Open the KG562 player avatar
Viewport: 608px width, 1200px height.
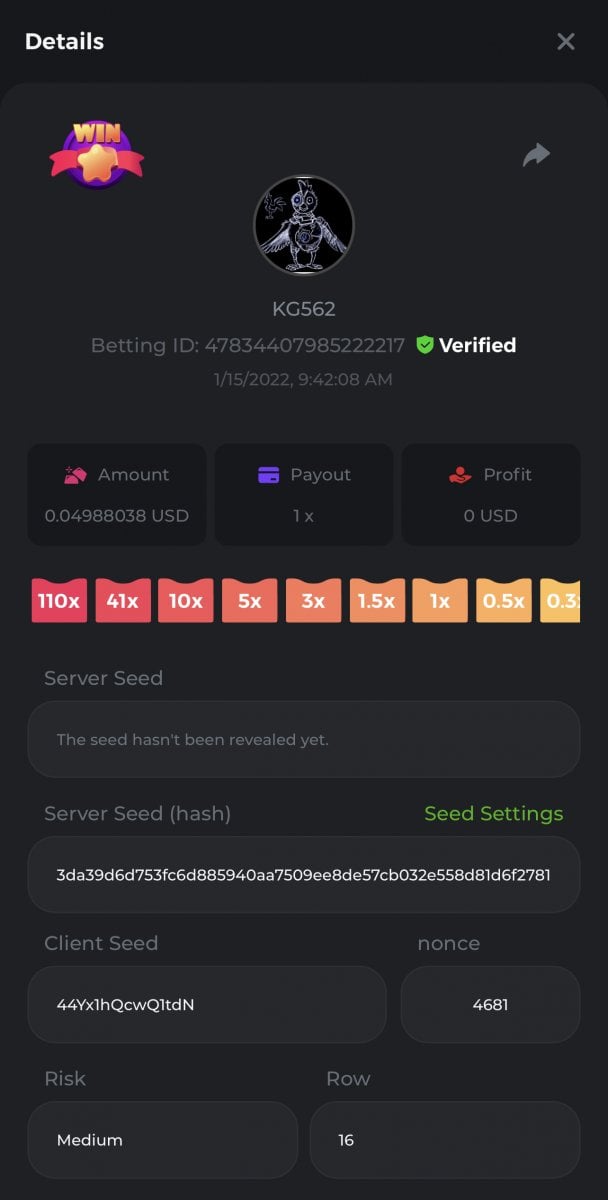304,225
